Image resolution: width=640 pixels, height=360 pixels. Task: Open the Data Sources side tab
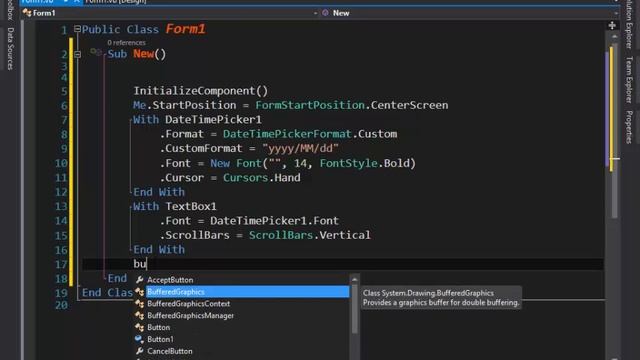click(x=11, y=49)
